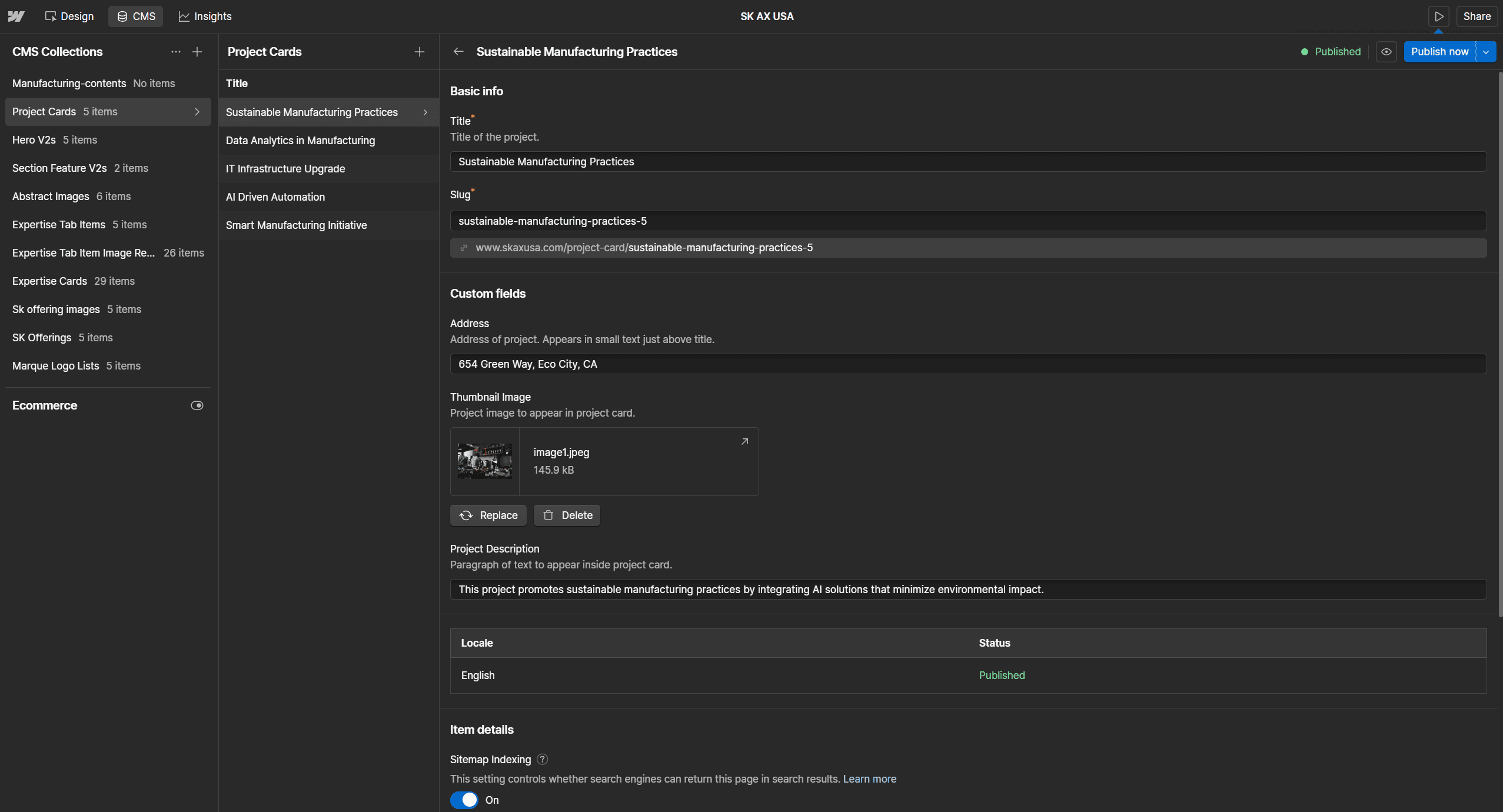
Task: Open the CMS Collections ellipsis menu
Action: click(175, 52)
